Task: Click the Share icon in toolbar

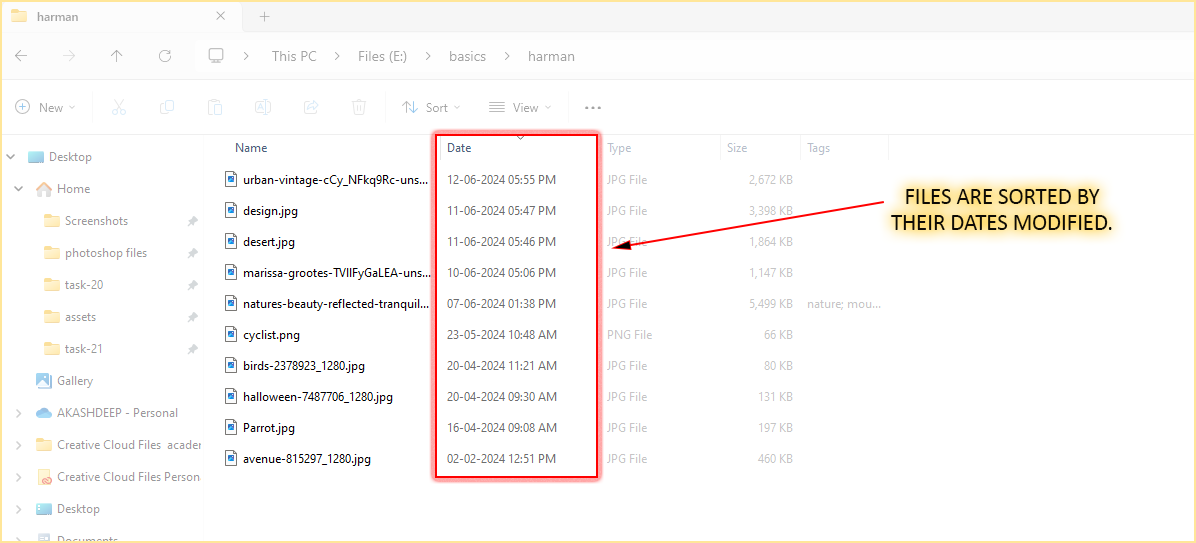Action: tap(311, 107)
